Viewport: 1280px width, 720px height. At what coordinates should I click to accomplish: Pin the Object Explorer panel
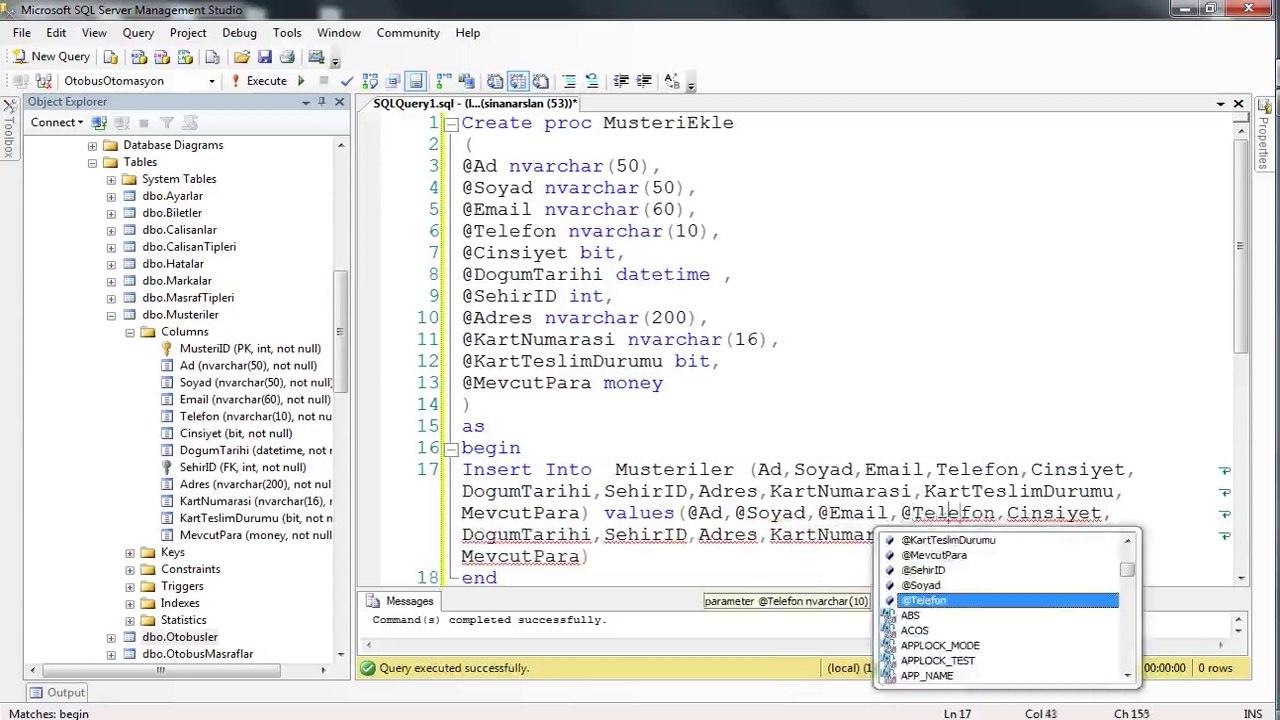pyautogui.click(x=322, y=102)
